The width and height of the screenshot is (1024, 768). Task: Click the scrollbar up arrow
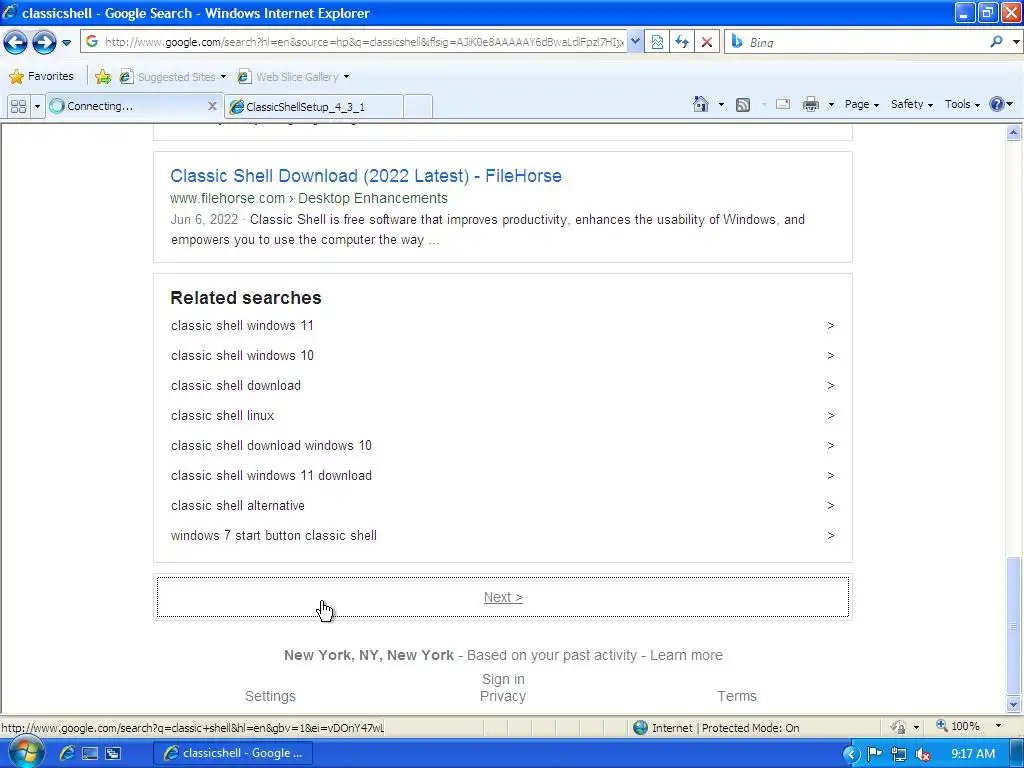(x=1014, y=133)
